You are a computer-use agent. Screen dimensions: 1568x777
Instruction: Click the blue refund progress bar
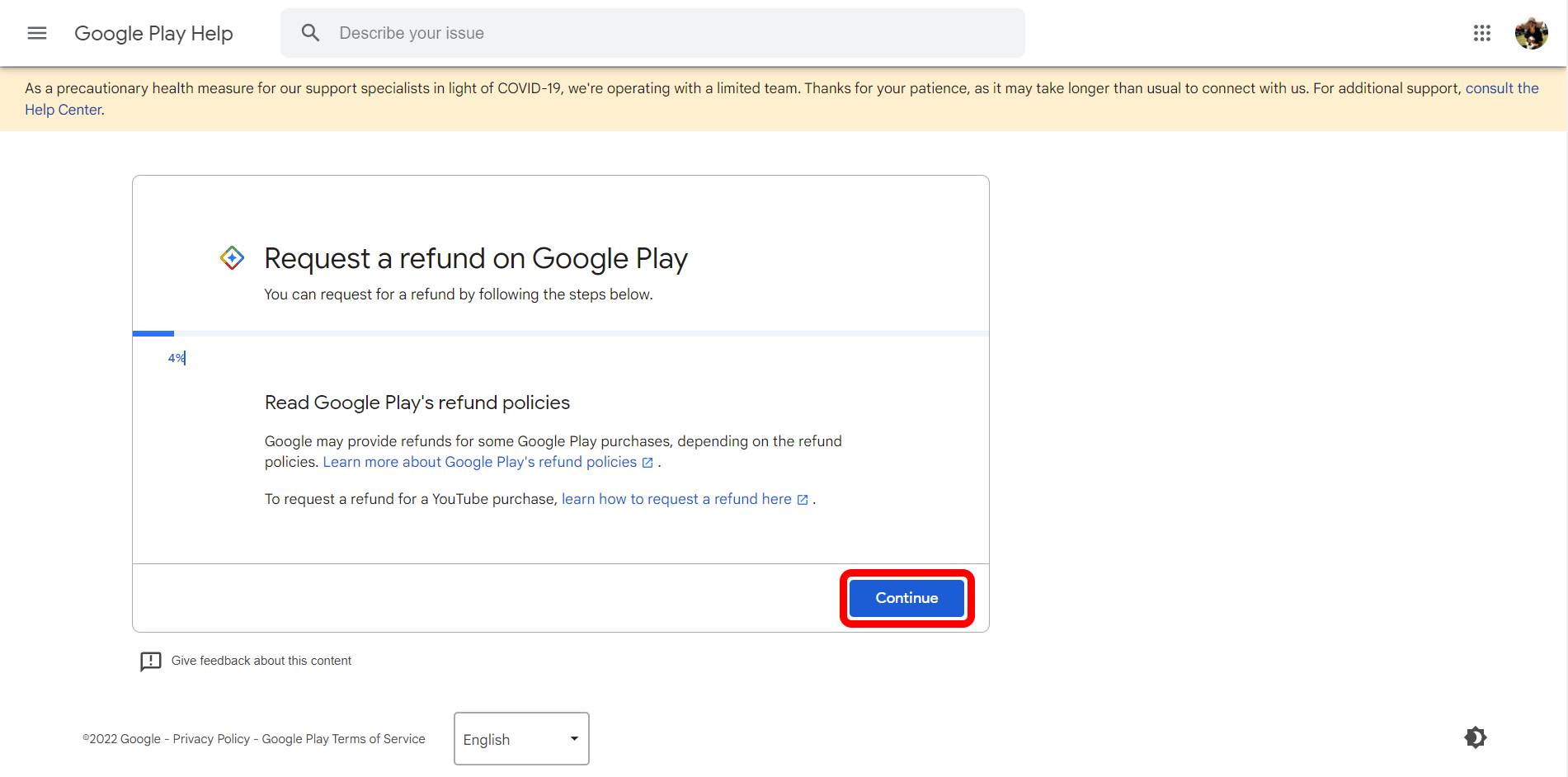(153, 333)
